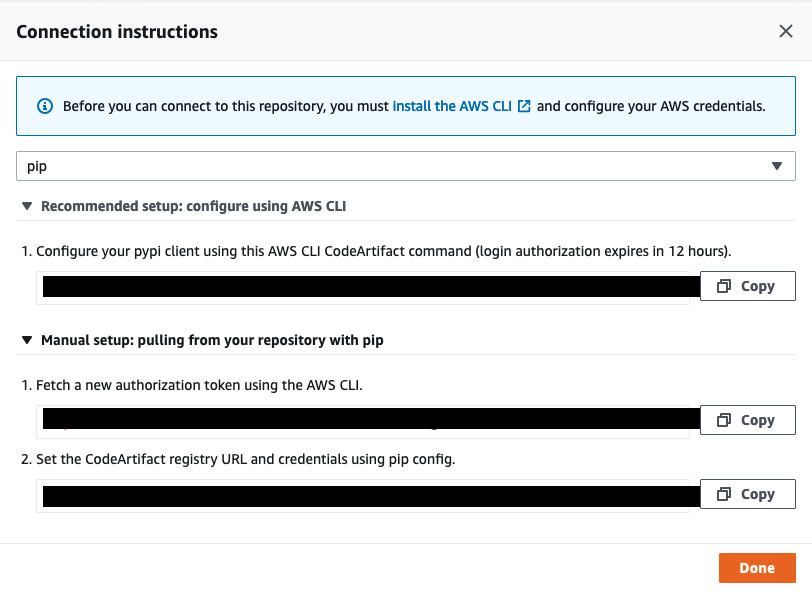Viewport: 812px width, 591px height.
Task: Open the pip package manager selector
Action: coord(400,166)
